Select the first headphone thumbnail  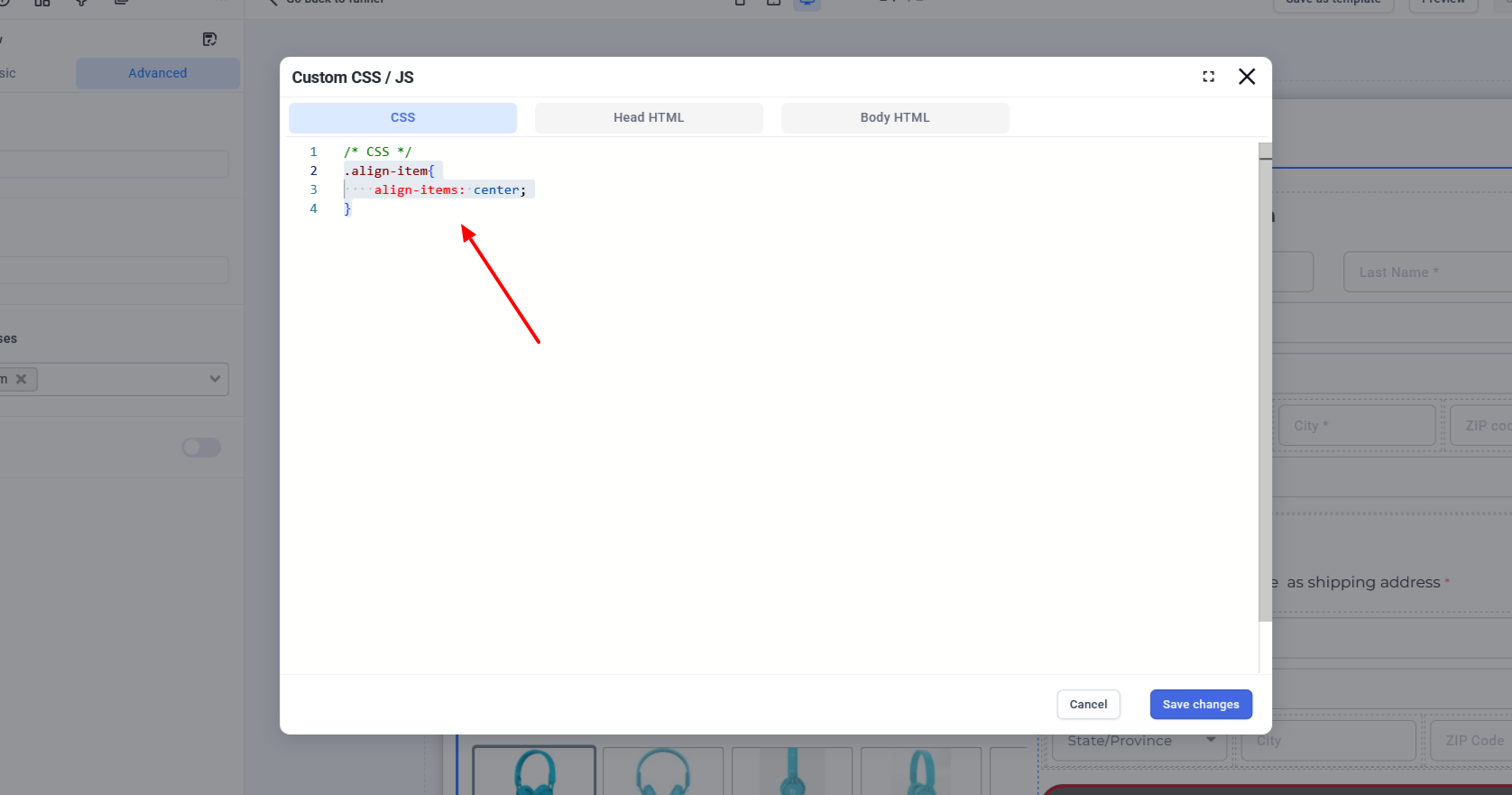[x=534, y=771]
